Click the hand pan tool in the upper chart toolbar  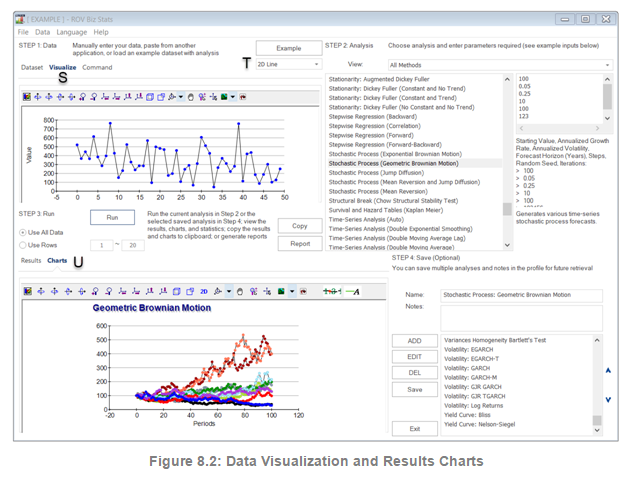190,97
